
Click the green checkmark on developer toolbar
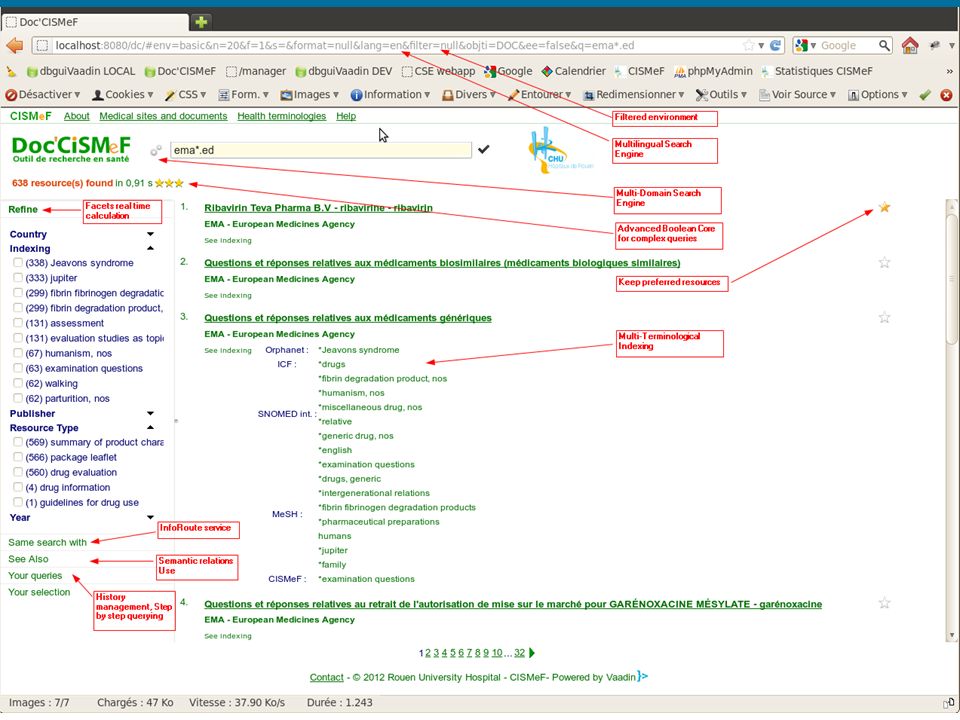click(x=924, y=95)
